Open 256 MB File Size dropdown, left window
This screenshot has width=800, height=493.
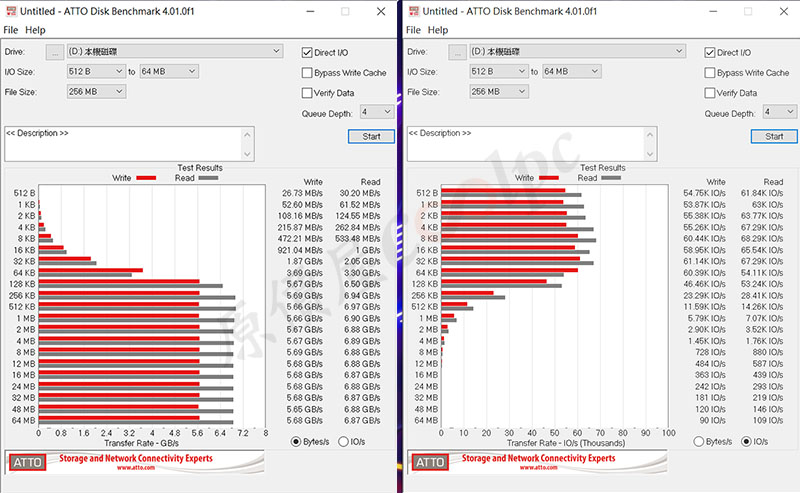(96, 92)
